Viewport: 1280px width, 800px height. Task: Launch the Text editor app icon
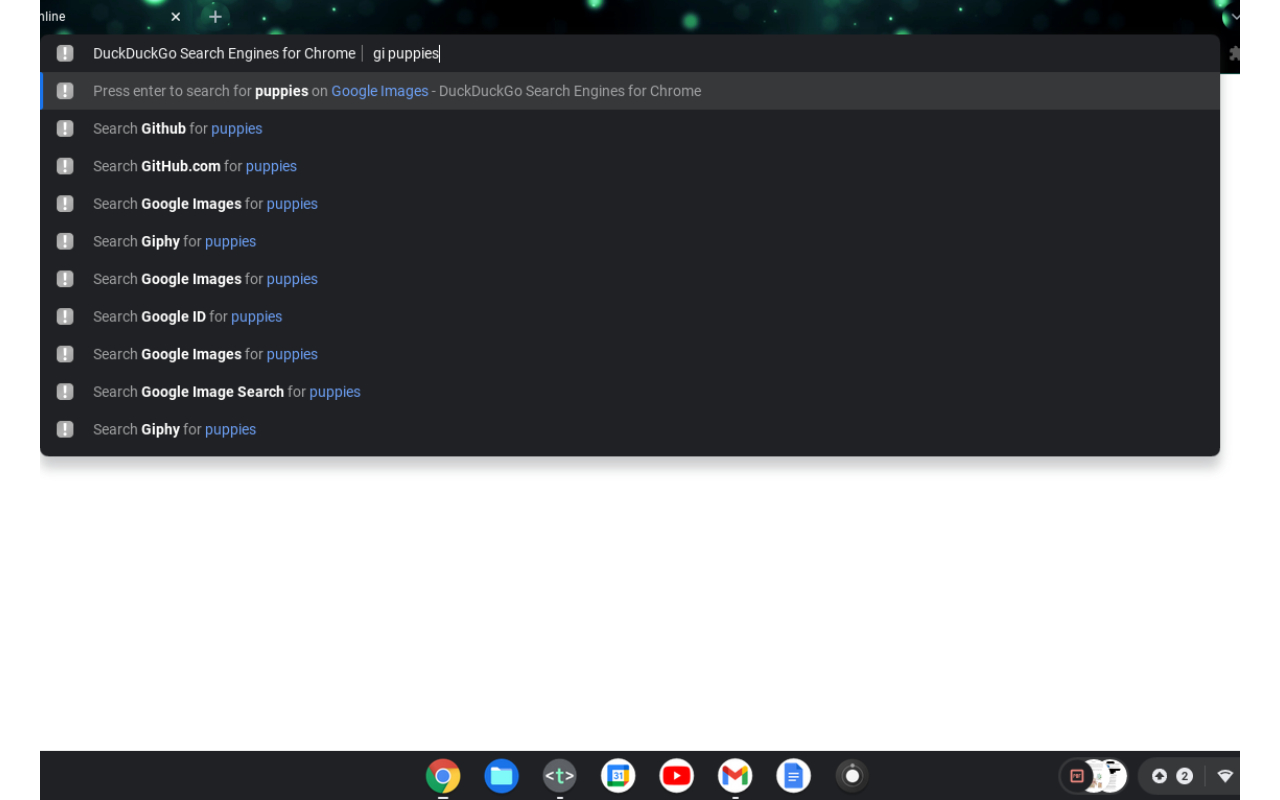[x=560, y=776]
